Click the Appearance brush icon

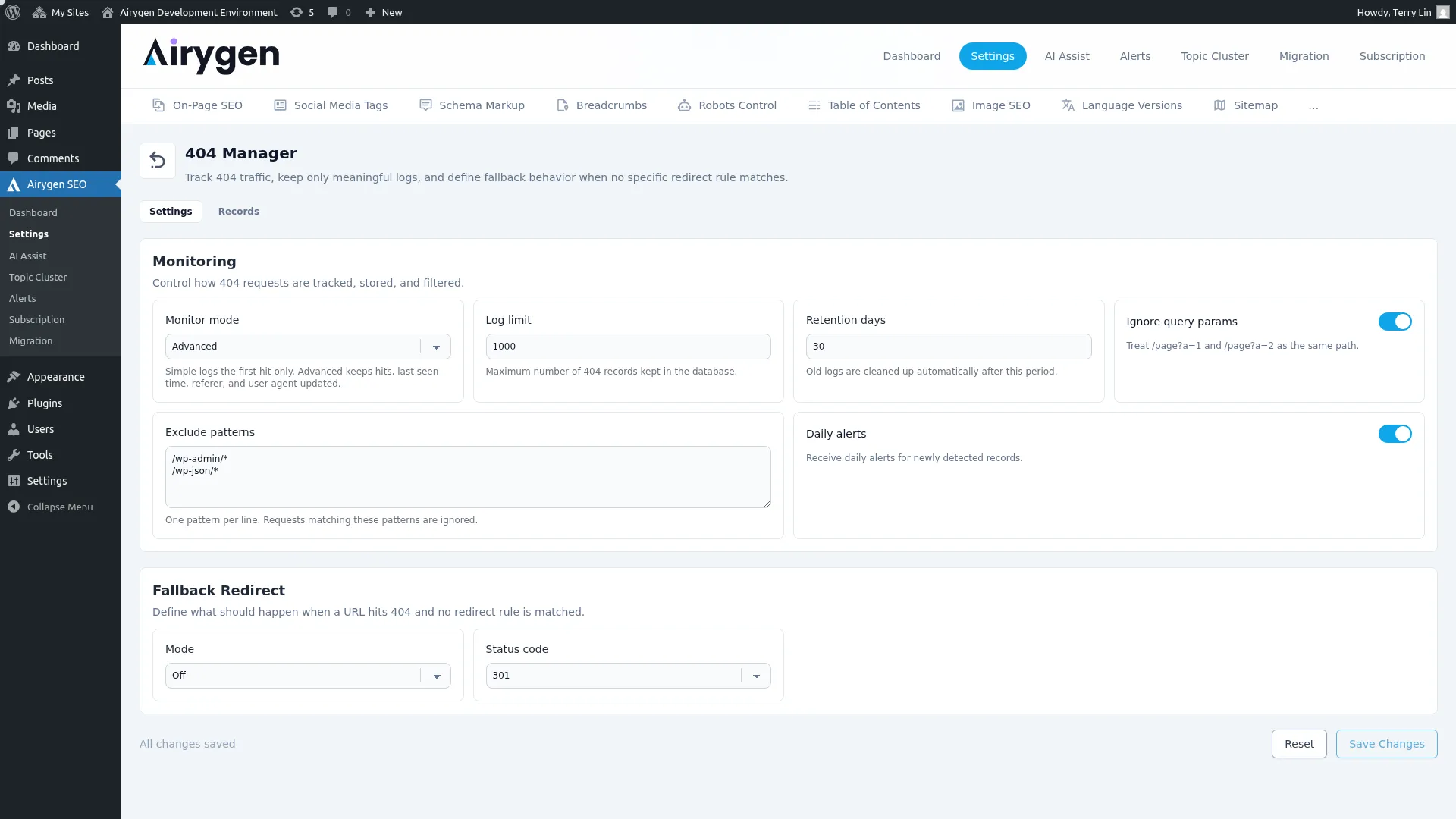[14, 377]
